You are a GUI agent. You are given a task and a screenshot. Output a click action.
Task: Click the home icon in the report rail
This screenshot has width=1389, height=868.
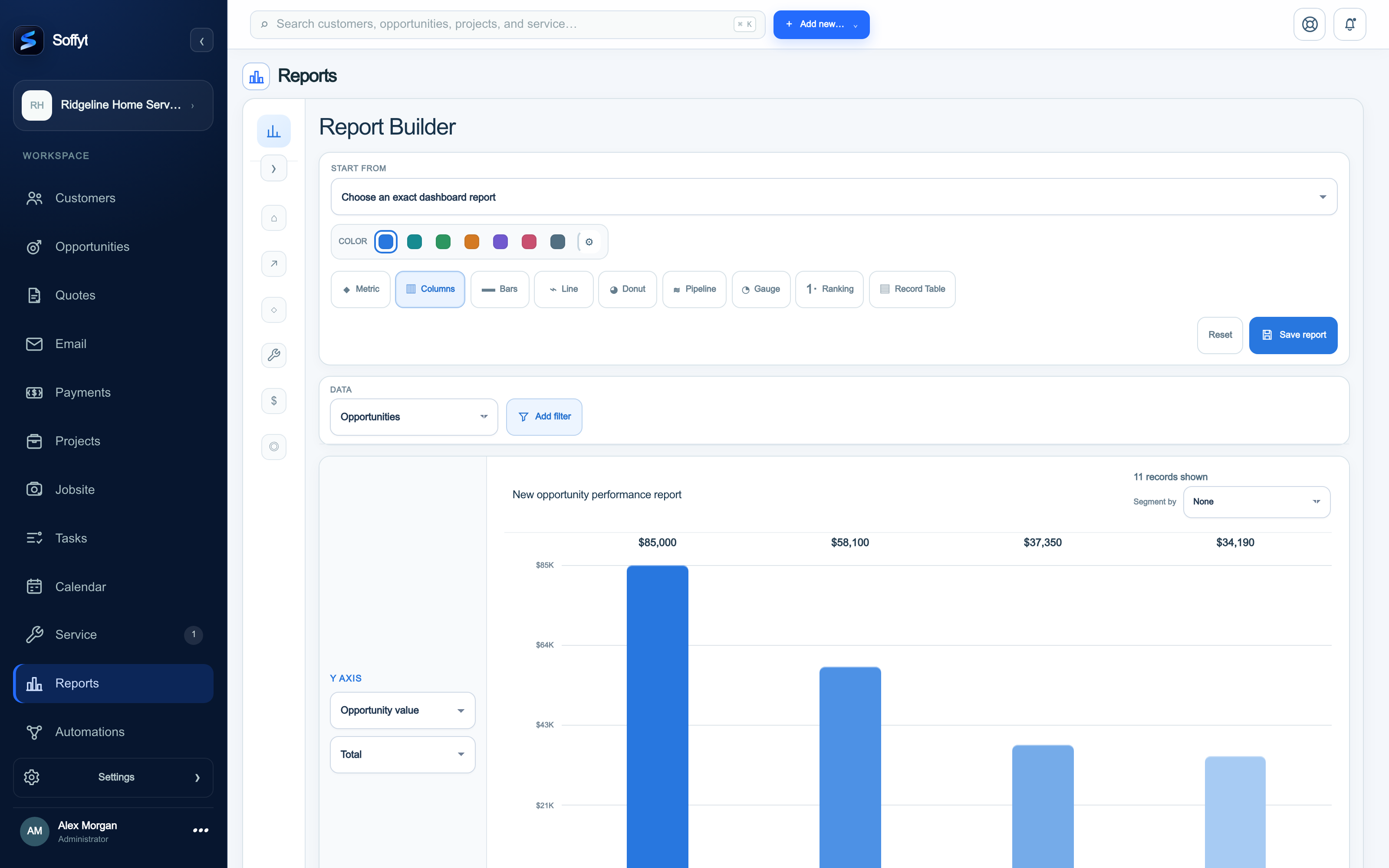(274, 218)
